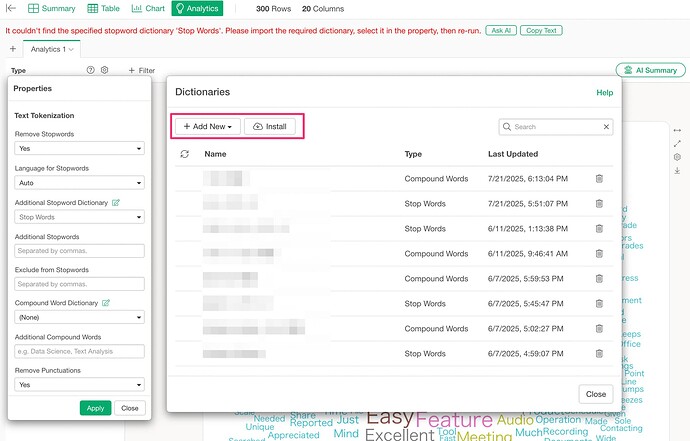Viewport: 690px width, 441px height.
Task: Click the Additional Compound Words input field
Action: 79,351
